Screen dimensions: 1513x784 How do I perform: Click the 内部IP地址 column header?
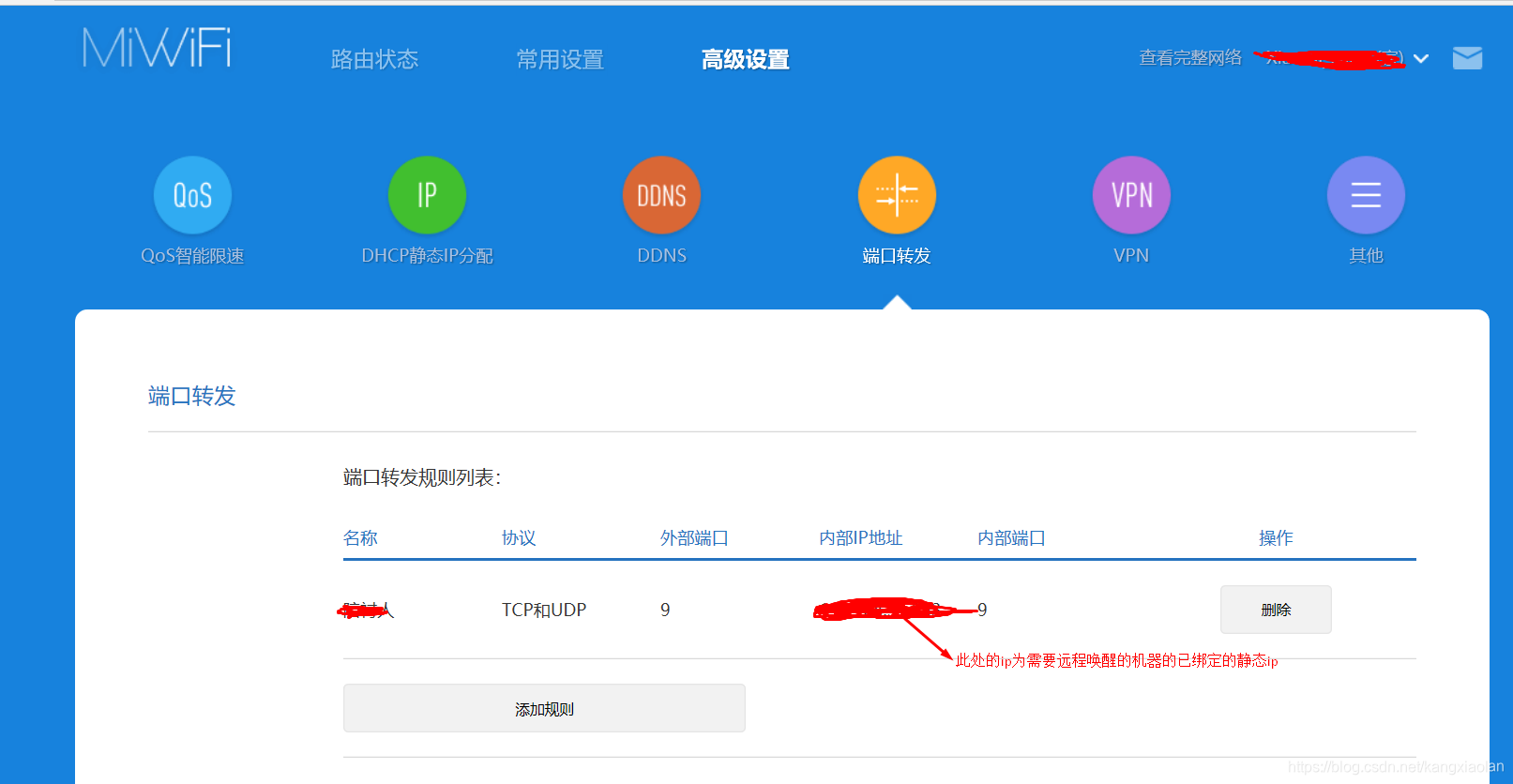tap(861, 537)
